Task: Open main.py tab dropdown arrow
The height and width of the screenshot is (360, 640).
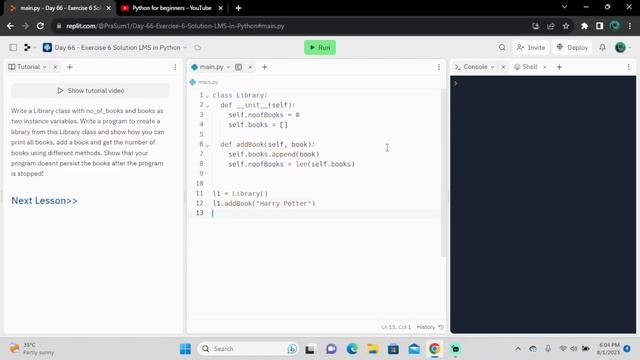Action: pos(228,67)
